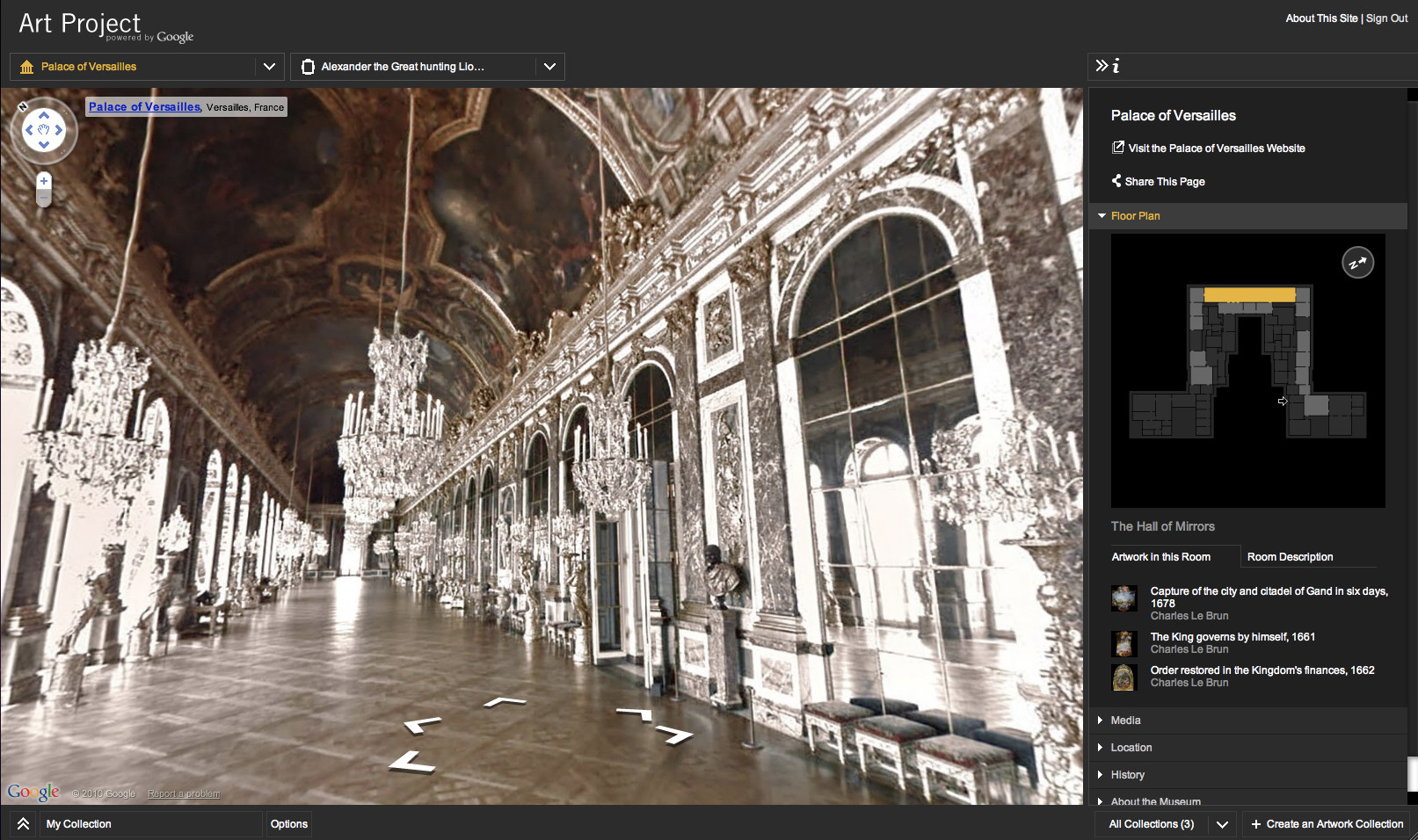Click the hand icon at the compass center

(44, 130)
